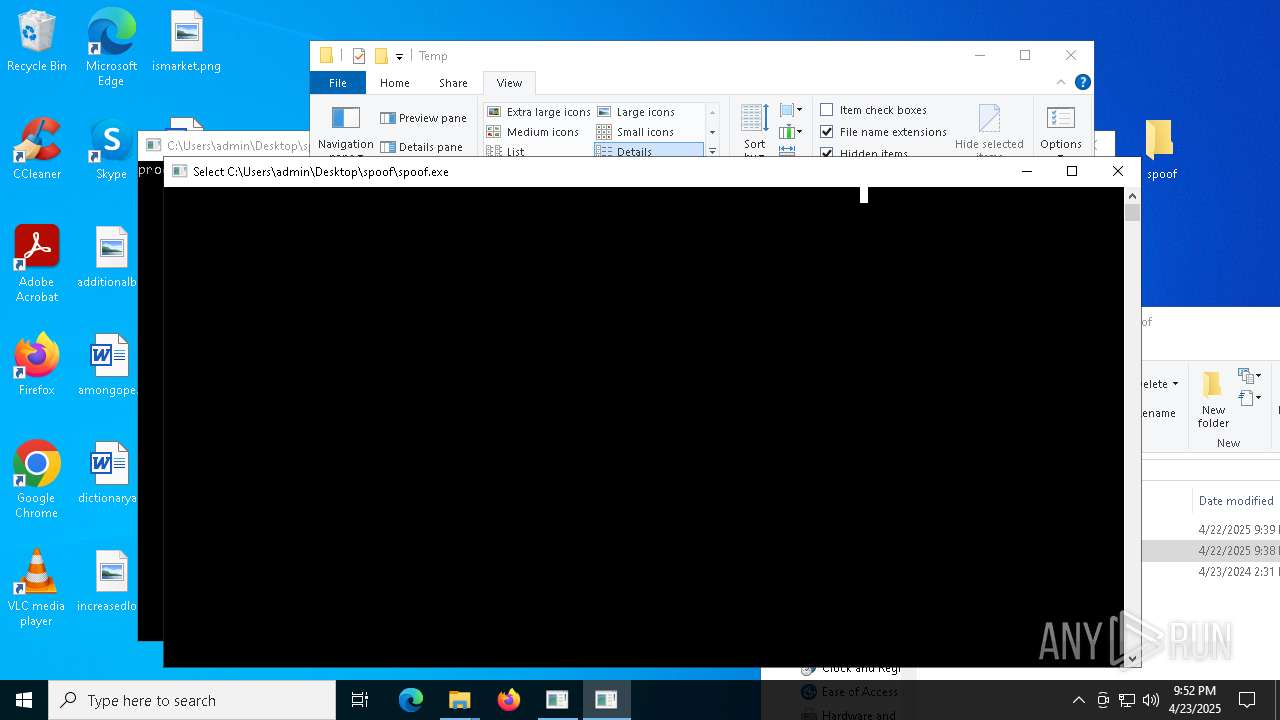Open the Options button in View ribbon
Image resolution: width=1280 pixels, height=720 pixels.
point(1060,130)
